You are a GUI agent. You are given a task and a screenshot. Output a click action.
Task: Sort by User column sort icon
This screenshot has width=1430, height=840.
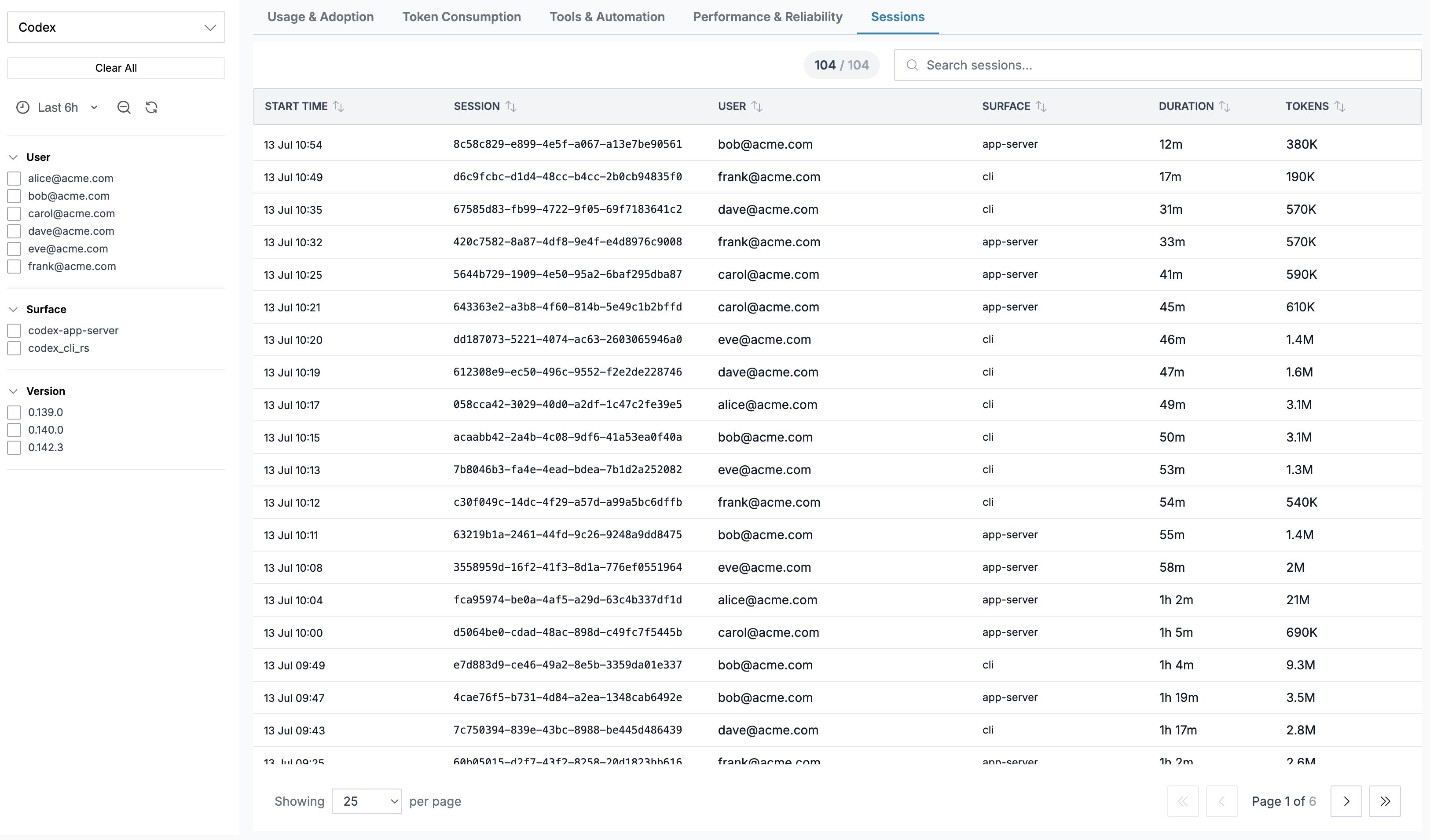(757, 106)
